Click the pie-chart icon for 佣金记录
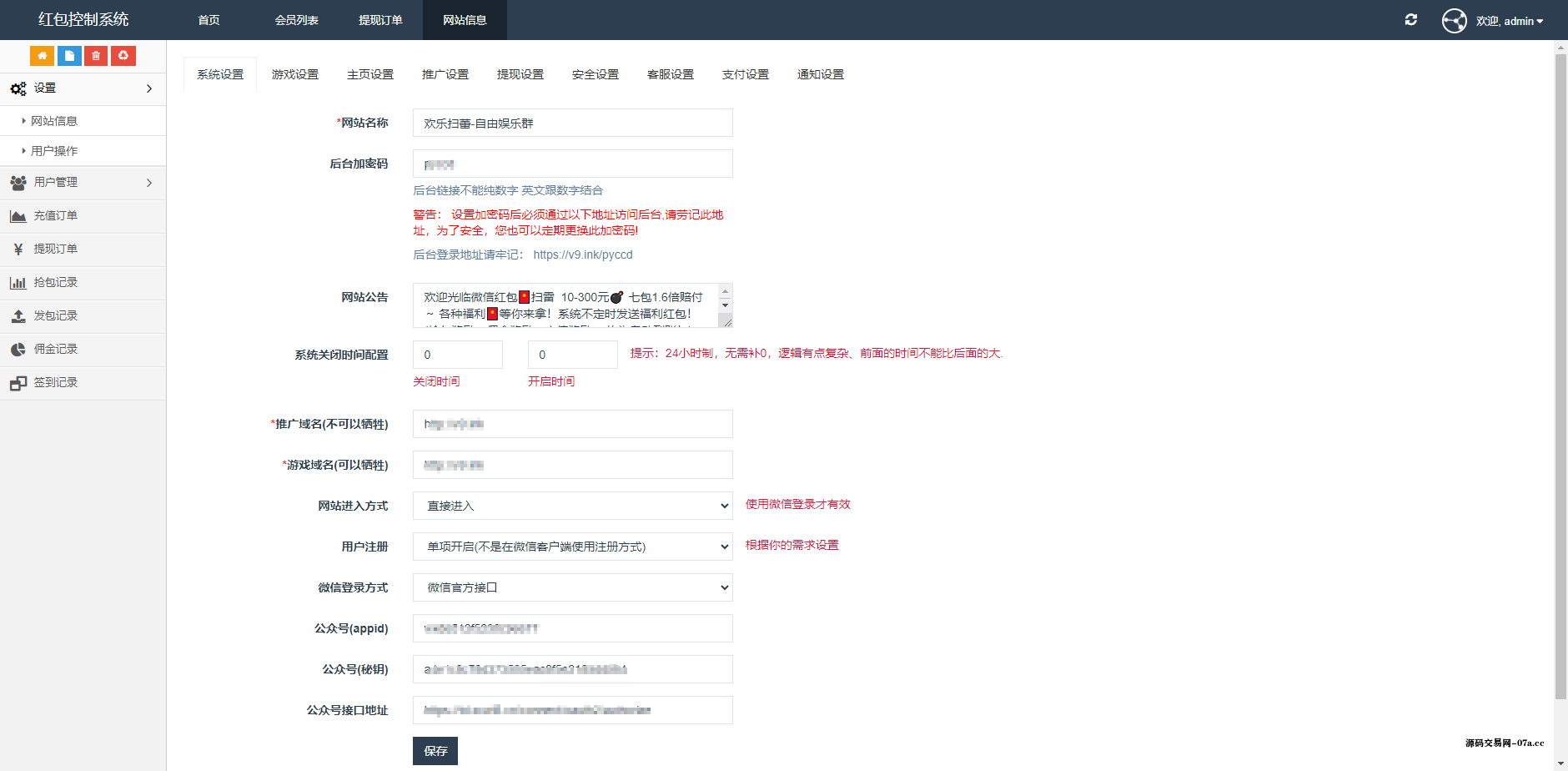The width and height of the screenshot is (1568, 771). point(18,349)
